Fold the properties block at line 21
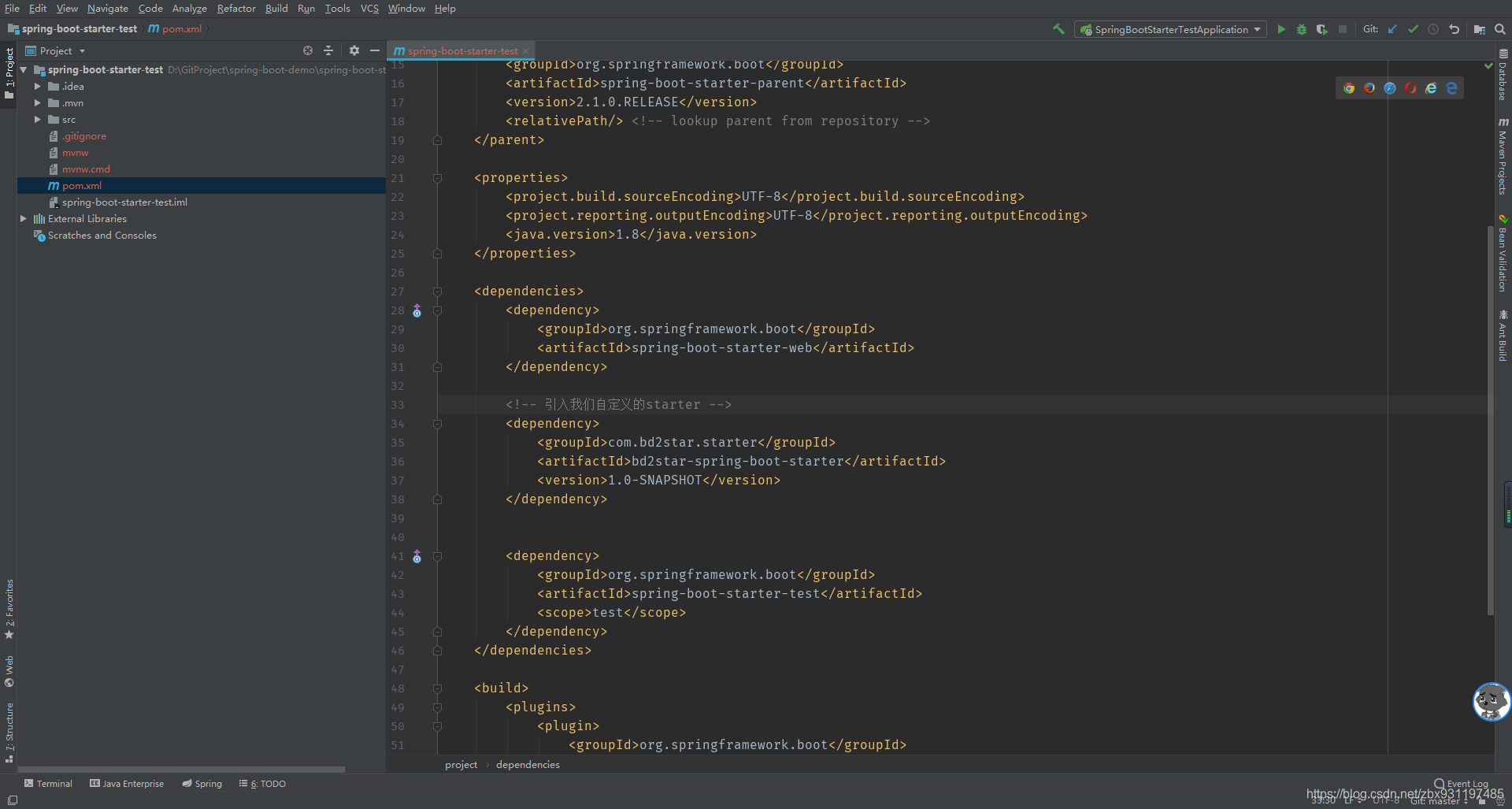This screenshot has width=1512, height=809. [437, 179]
